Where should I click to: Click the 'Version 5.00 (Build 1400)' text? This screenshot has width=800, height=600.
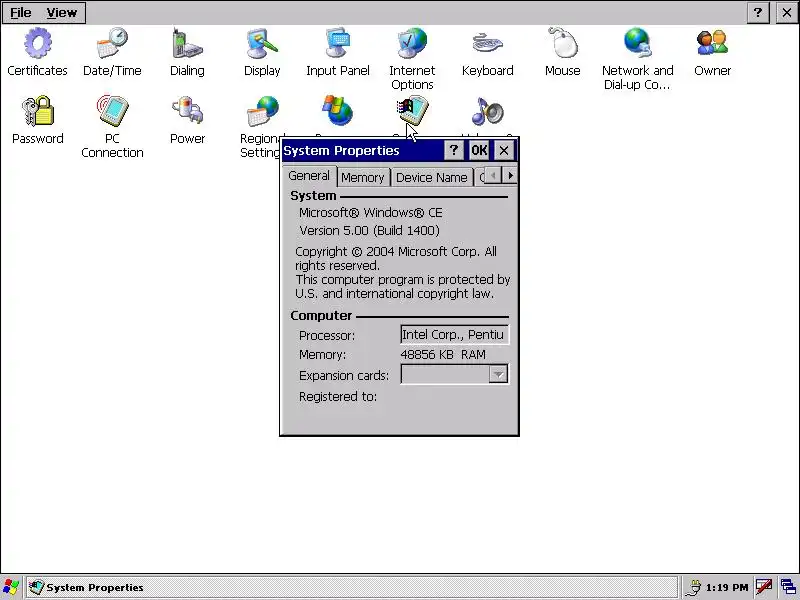(370, 231)
